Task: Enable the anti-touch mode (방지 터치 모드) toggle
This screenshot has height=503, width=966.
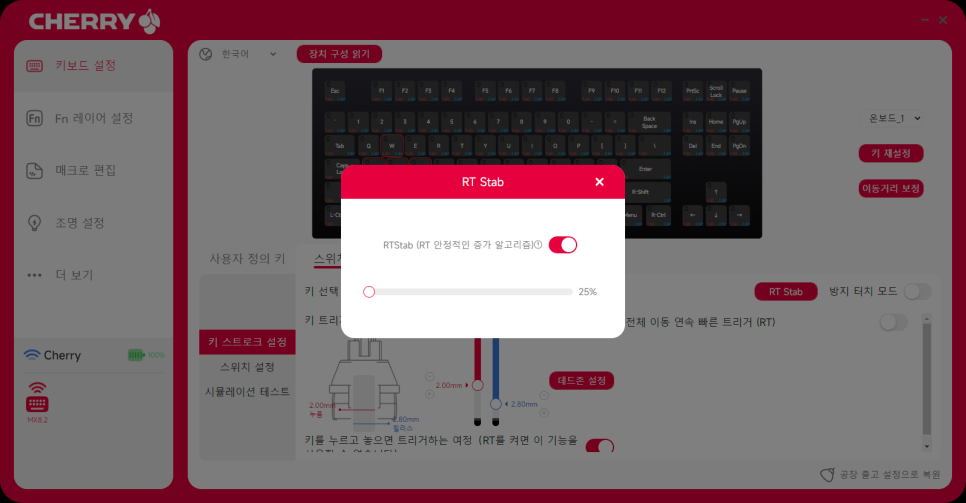Action: (x=917, y=292)
